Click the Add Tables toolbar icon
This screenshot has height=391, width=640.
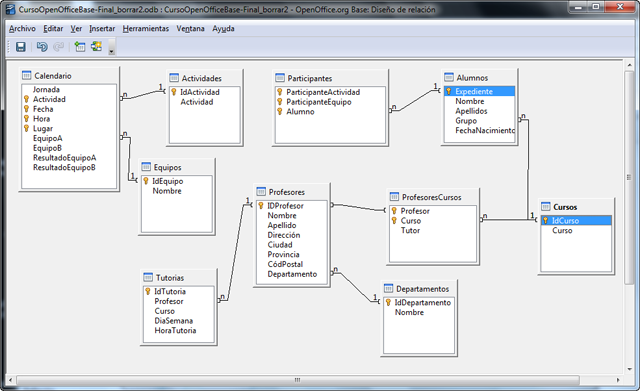[80, 47]
